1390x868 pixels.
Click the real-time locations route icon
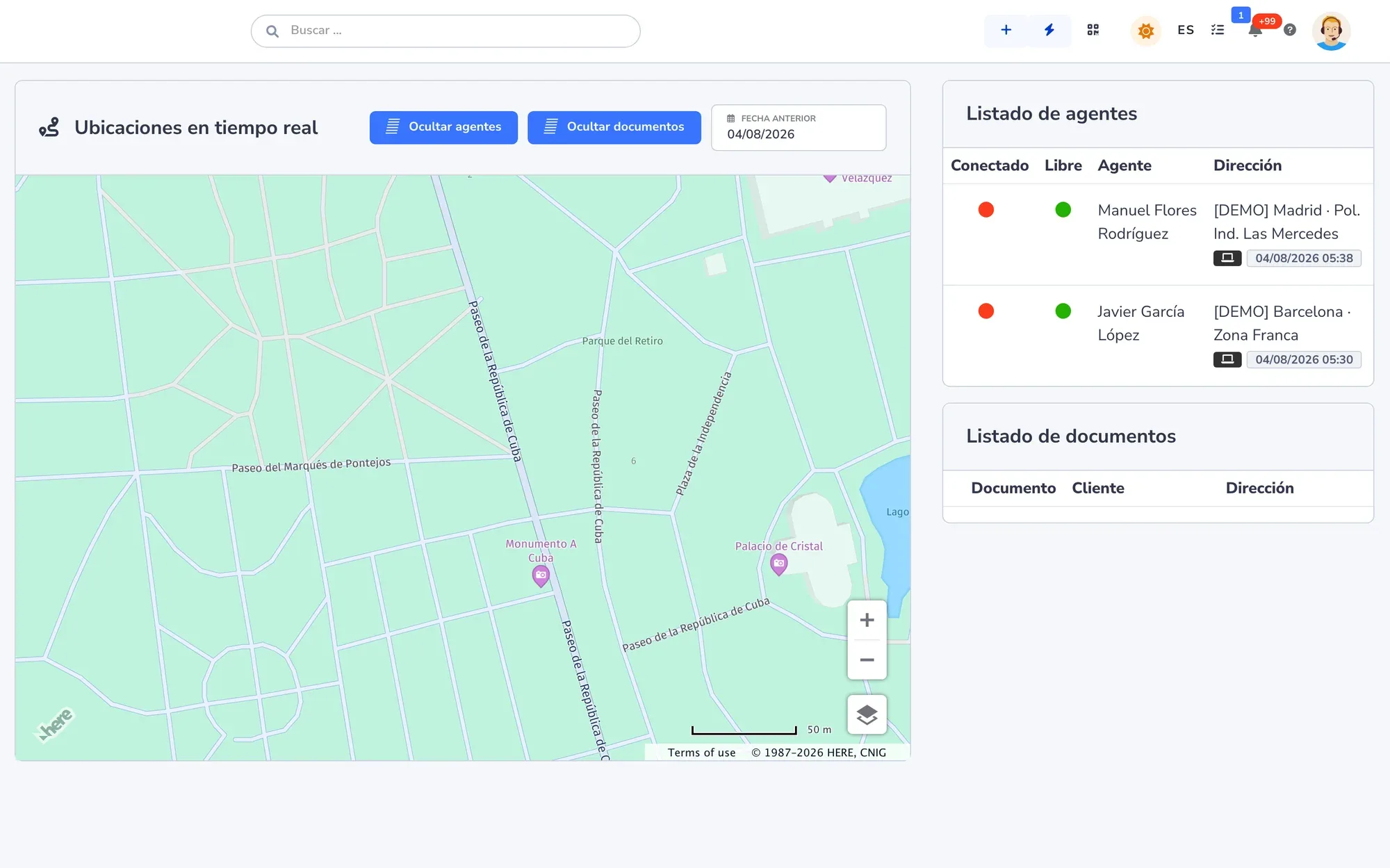(x=49, y=127)
